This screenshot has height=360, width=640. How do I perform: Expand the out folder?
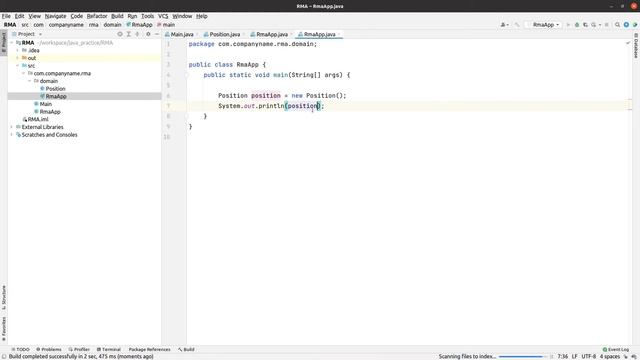18,58
